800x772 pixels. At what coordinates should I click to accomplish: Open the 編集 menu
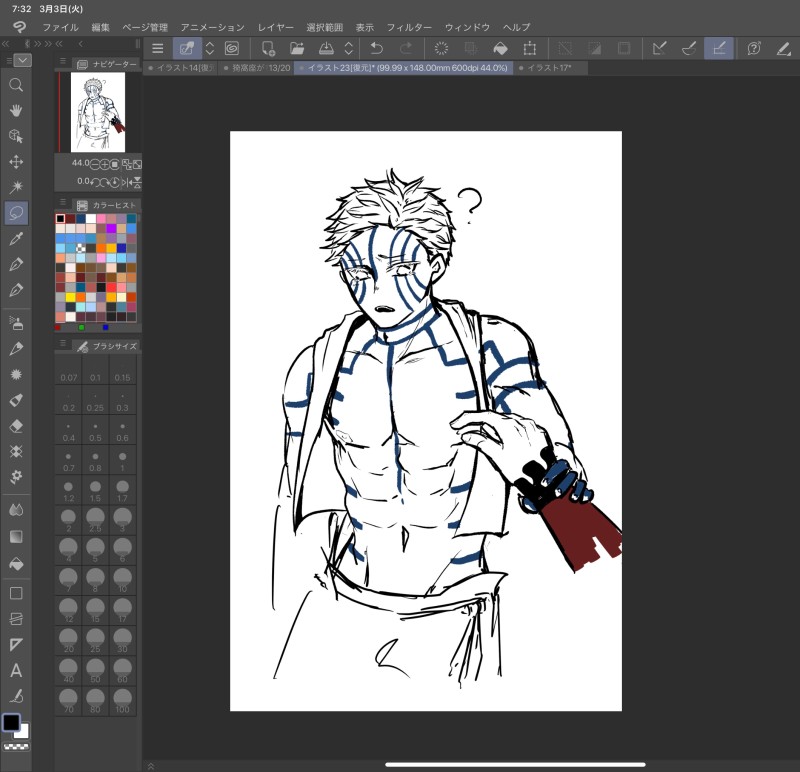[101, 27]
